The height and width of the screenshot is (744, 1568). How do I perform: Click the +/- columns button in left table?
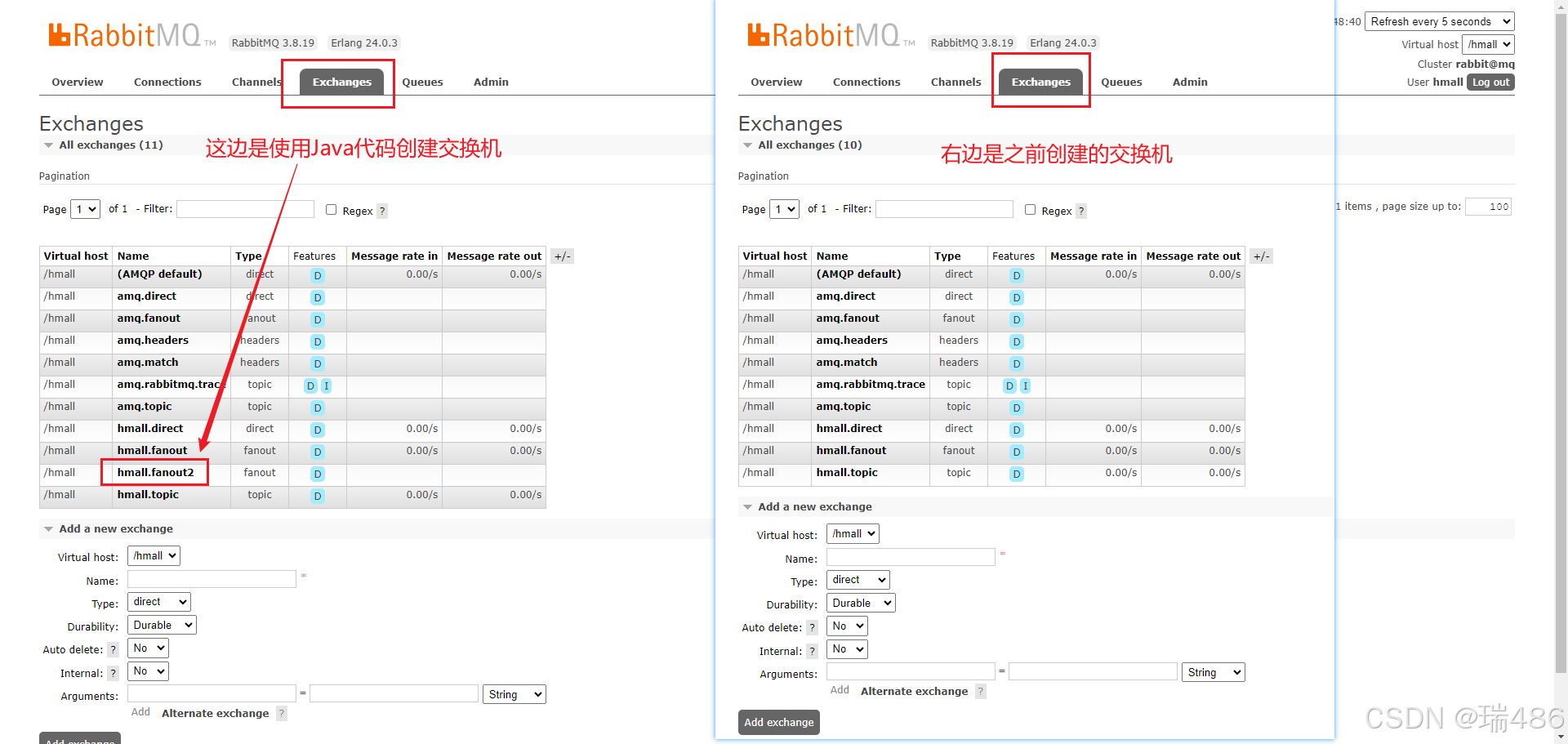[x=563, y=256]
